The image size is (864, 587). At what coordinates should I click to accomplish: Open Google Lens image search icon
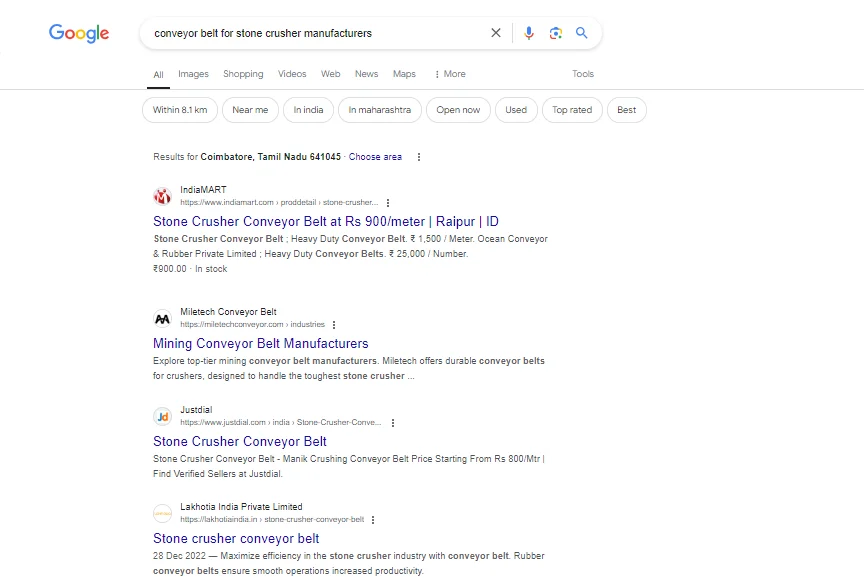click(x=555, y=33)
